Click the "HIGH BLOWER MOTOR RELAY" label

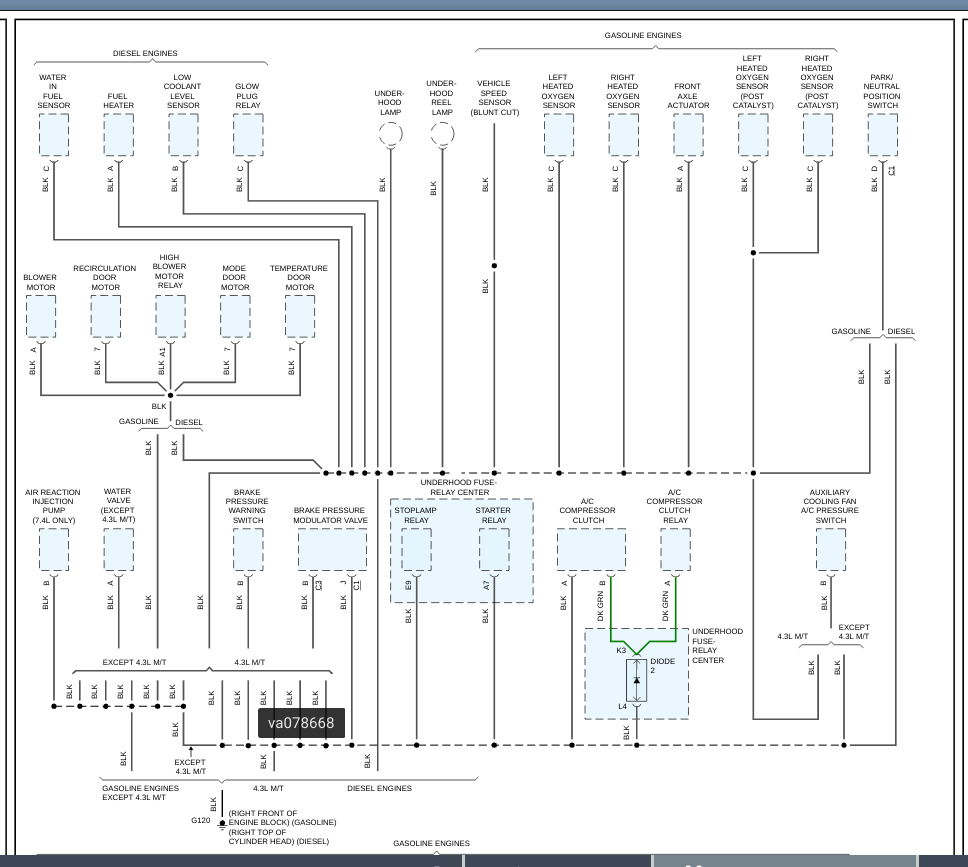(x=170, y=271)
